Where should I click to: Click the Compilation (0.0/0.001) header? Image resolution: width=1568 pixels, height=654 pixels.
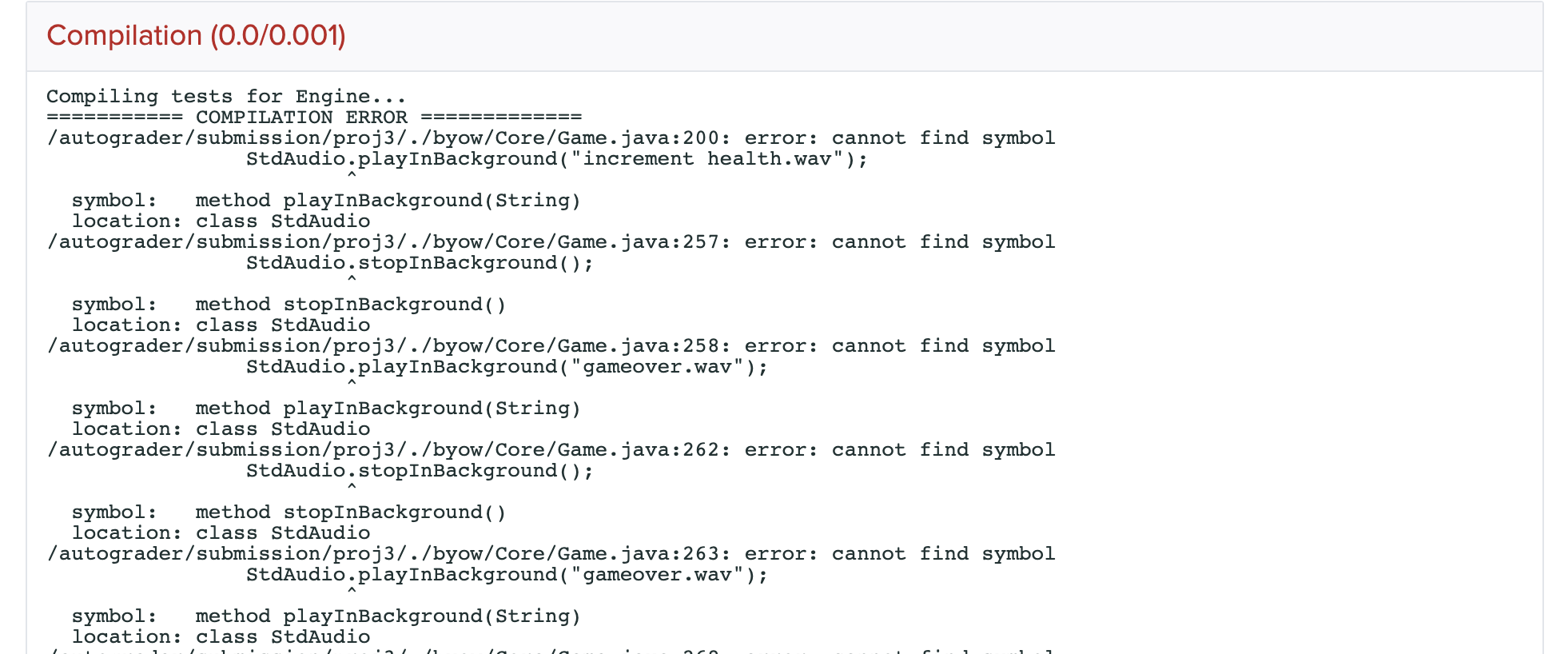tap(196, 36)
